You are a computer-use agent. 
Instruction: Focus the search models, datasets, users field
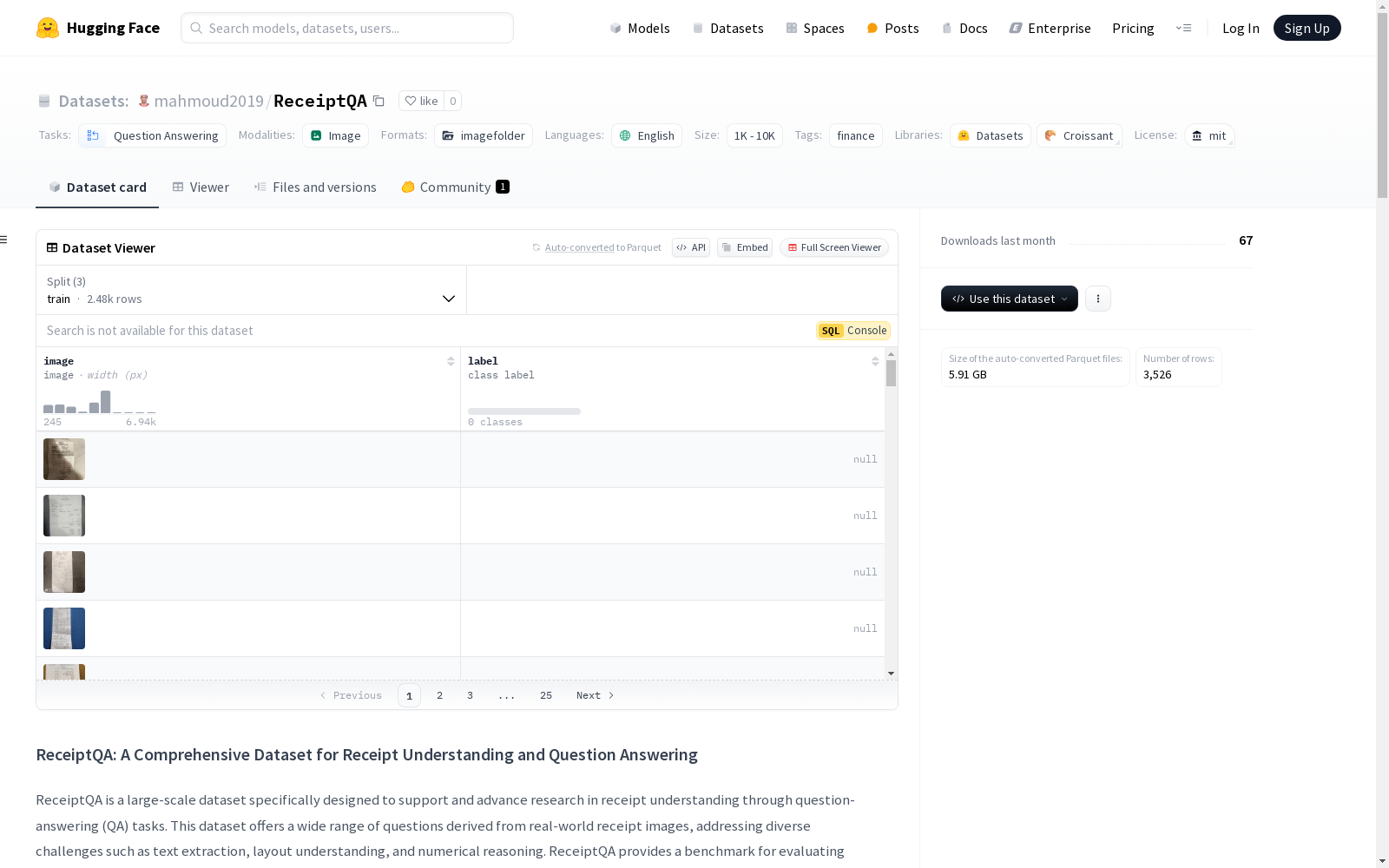pyautogui.click(x=347, y=28)
